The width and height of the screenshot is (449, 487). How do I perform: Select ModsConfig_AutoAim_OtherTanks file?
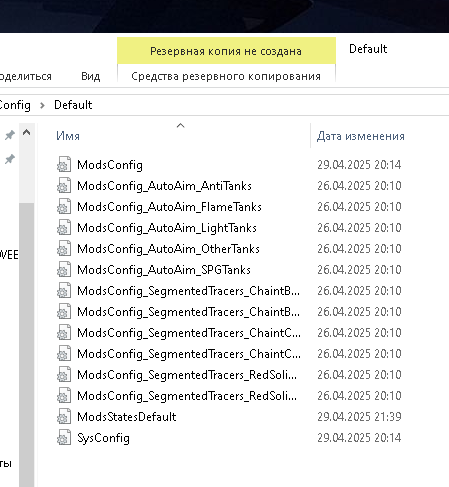168,249
